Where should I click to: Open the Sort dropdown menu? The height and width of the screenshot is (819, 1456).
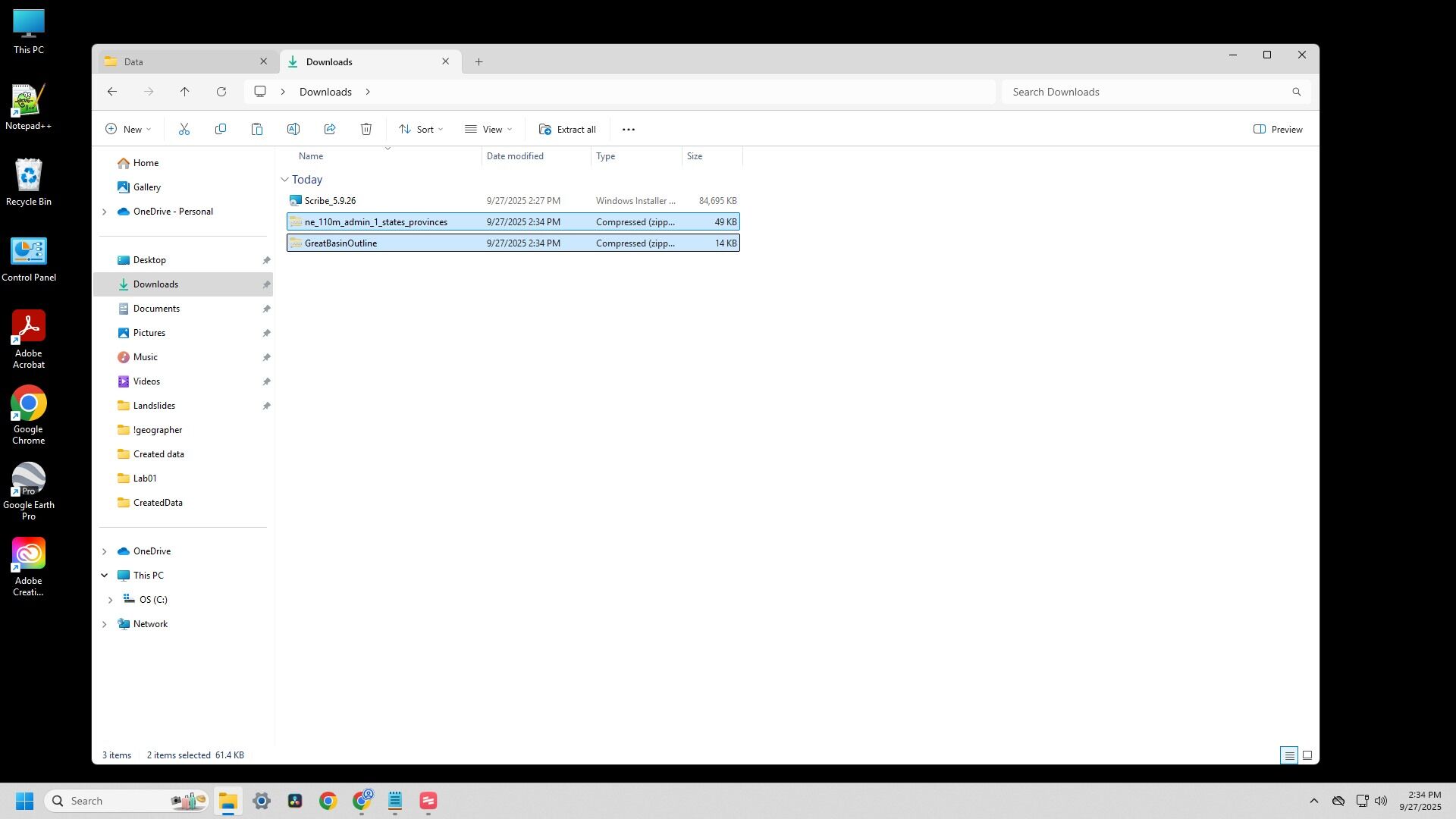pyautogui.click(x=421, y=130)
